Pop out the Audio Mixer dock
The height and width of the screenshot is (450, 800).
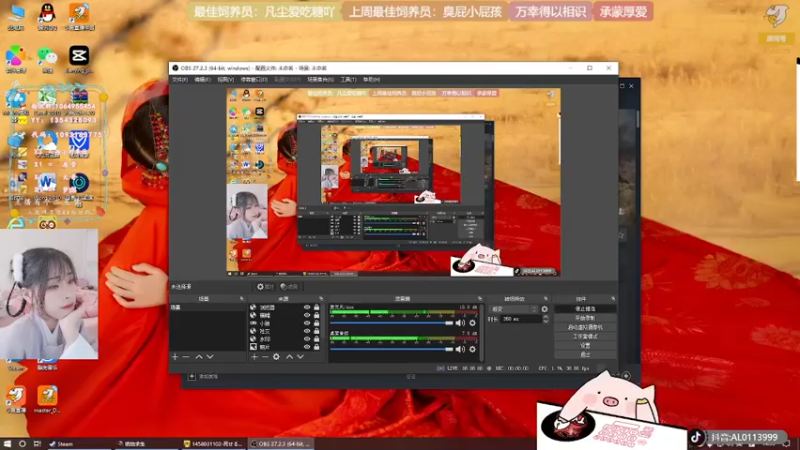(x=480, y=298)
